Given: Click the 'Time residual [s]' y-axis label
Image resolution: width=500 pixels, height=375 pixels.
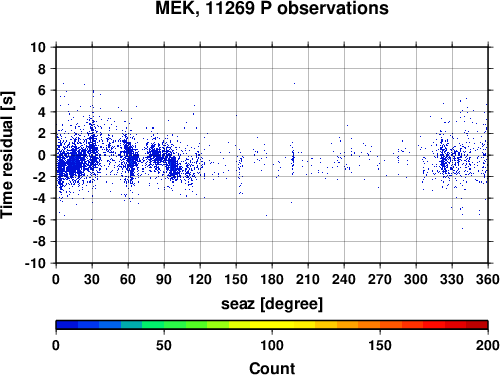Looking at the screenshot, I should pos(7,155).
